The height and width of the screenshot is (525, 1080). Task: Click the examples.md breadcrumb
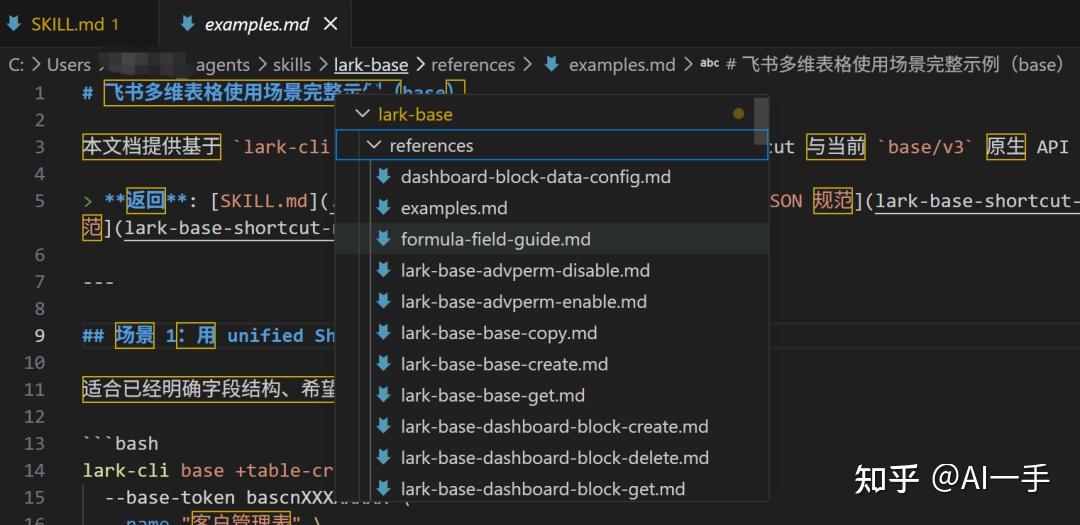click(622, 65)
